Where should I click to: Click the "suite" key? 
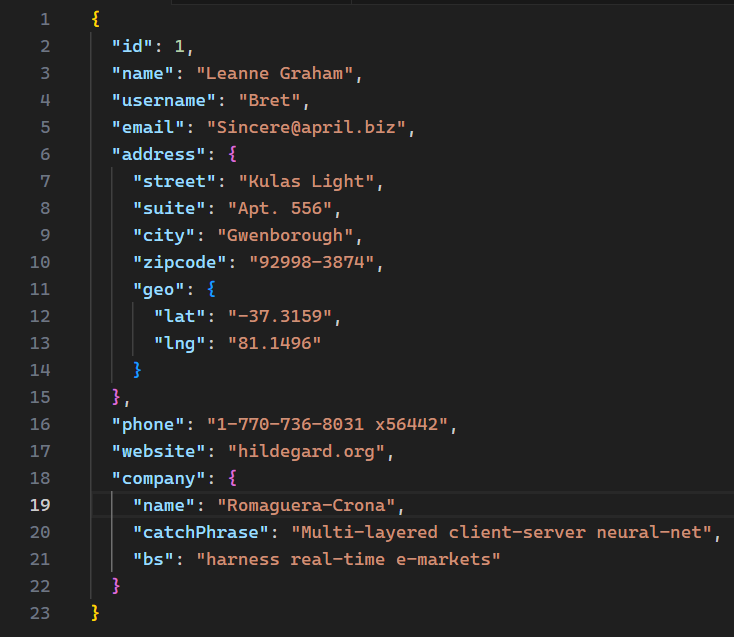click(x=169, y=208)
